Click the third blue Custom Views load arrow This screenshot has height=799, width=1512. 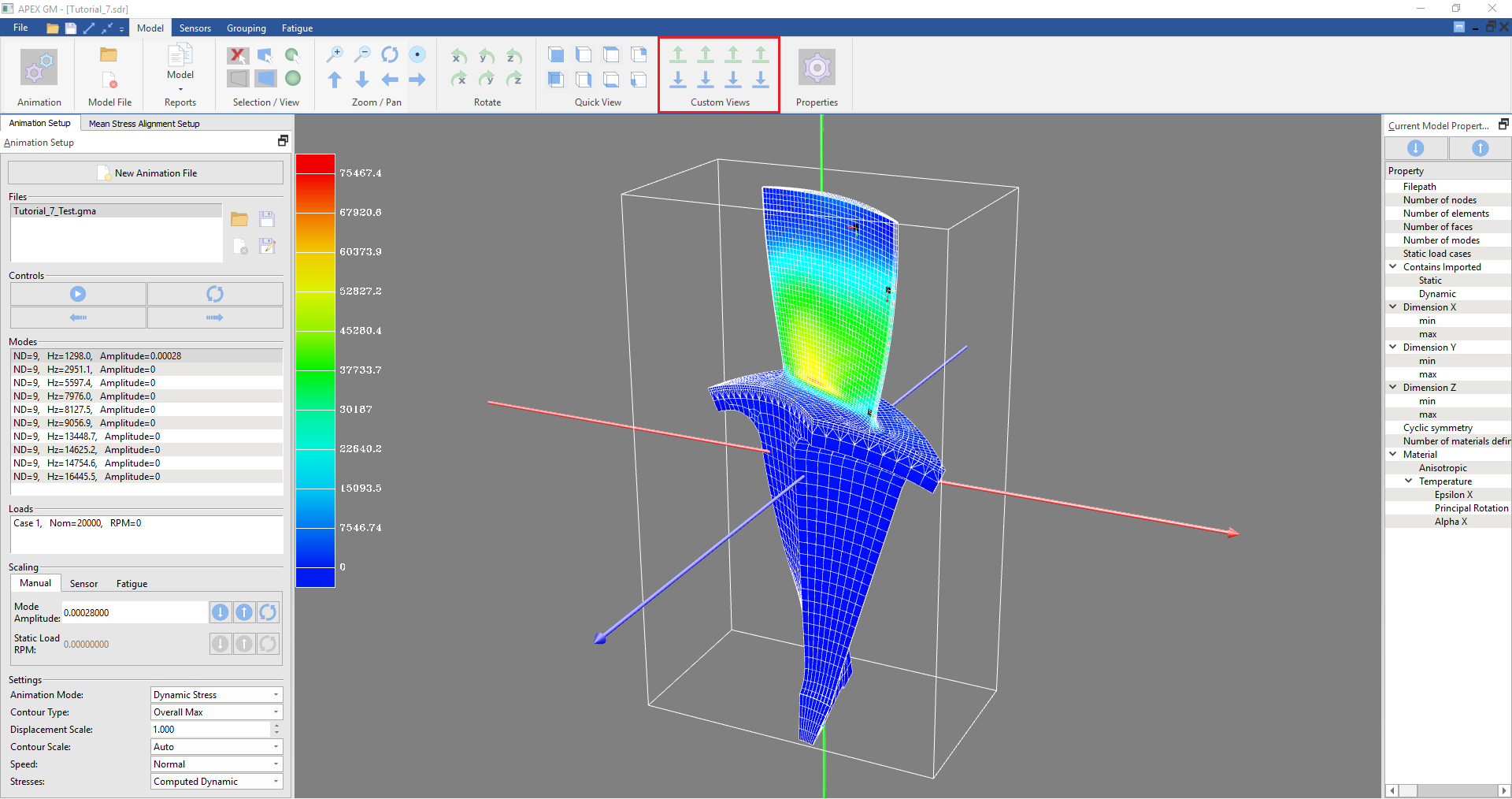733,79
